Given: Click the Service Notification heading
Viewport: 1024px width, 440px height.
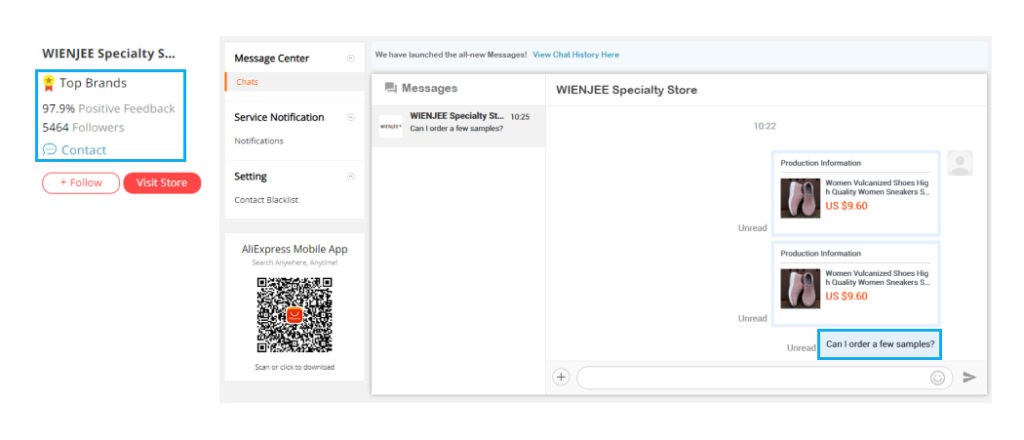Looking at the screenshot, I should (279, 118).
